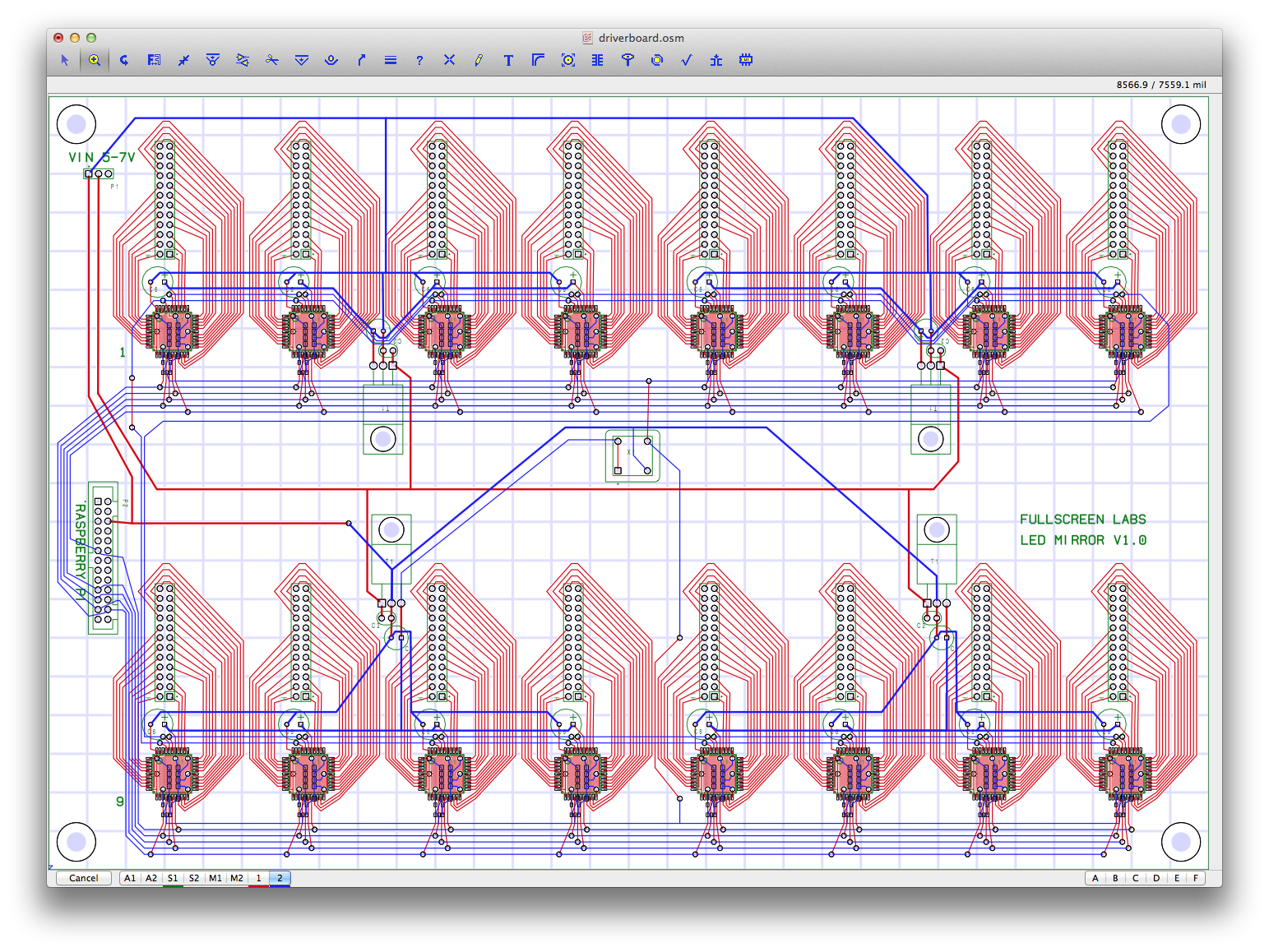Viewport: 1269px width, 952px height.
Task: Click the resize-frame tool icon
Action: point(154,60)
